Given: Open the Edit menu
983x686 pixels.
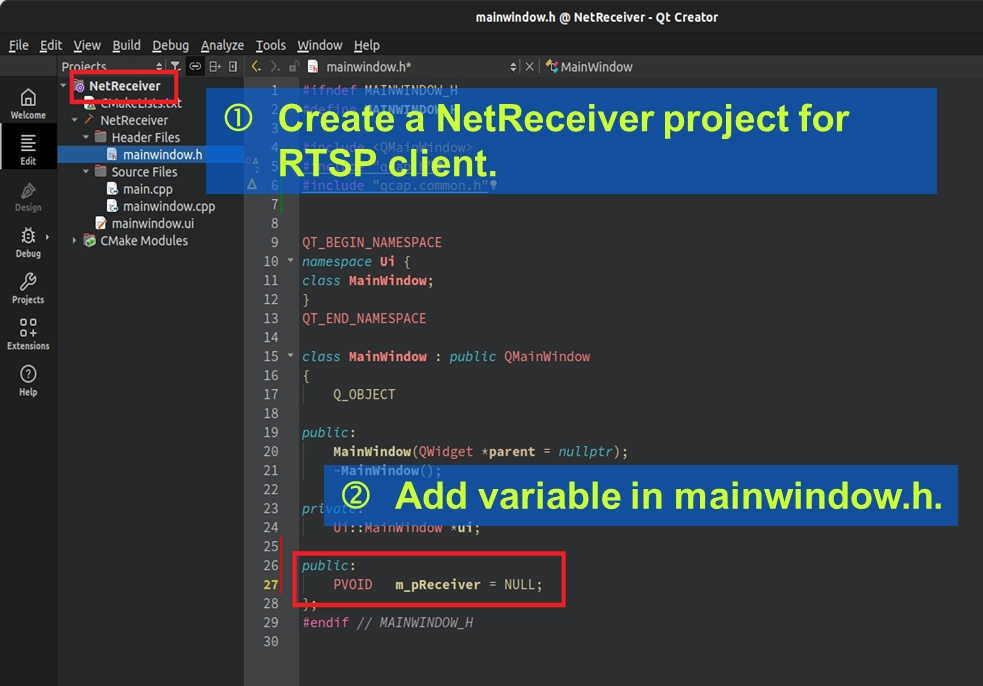Looking at the screenshot, I should point(51,45).
